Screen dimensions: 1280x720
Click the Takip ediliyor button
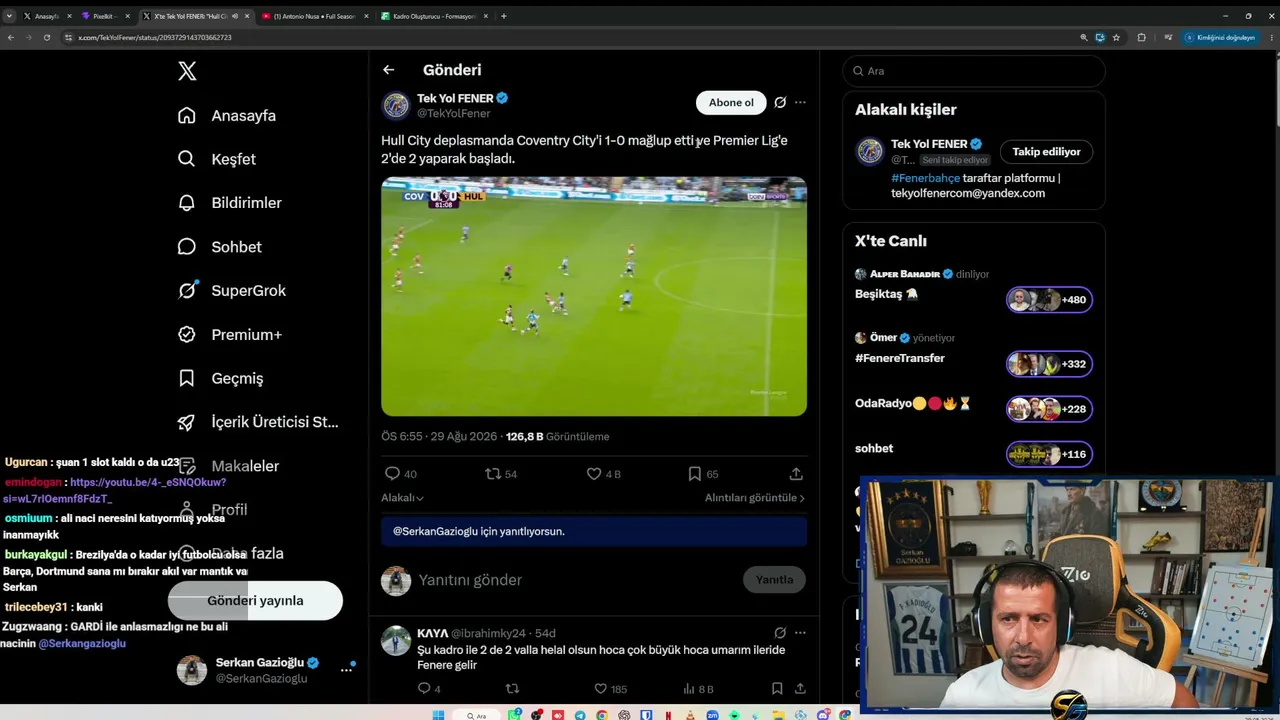1046,152
